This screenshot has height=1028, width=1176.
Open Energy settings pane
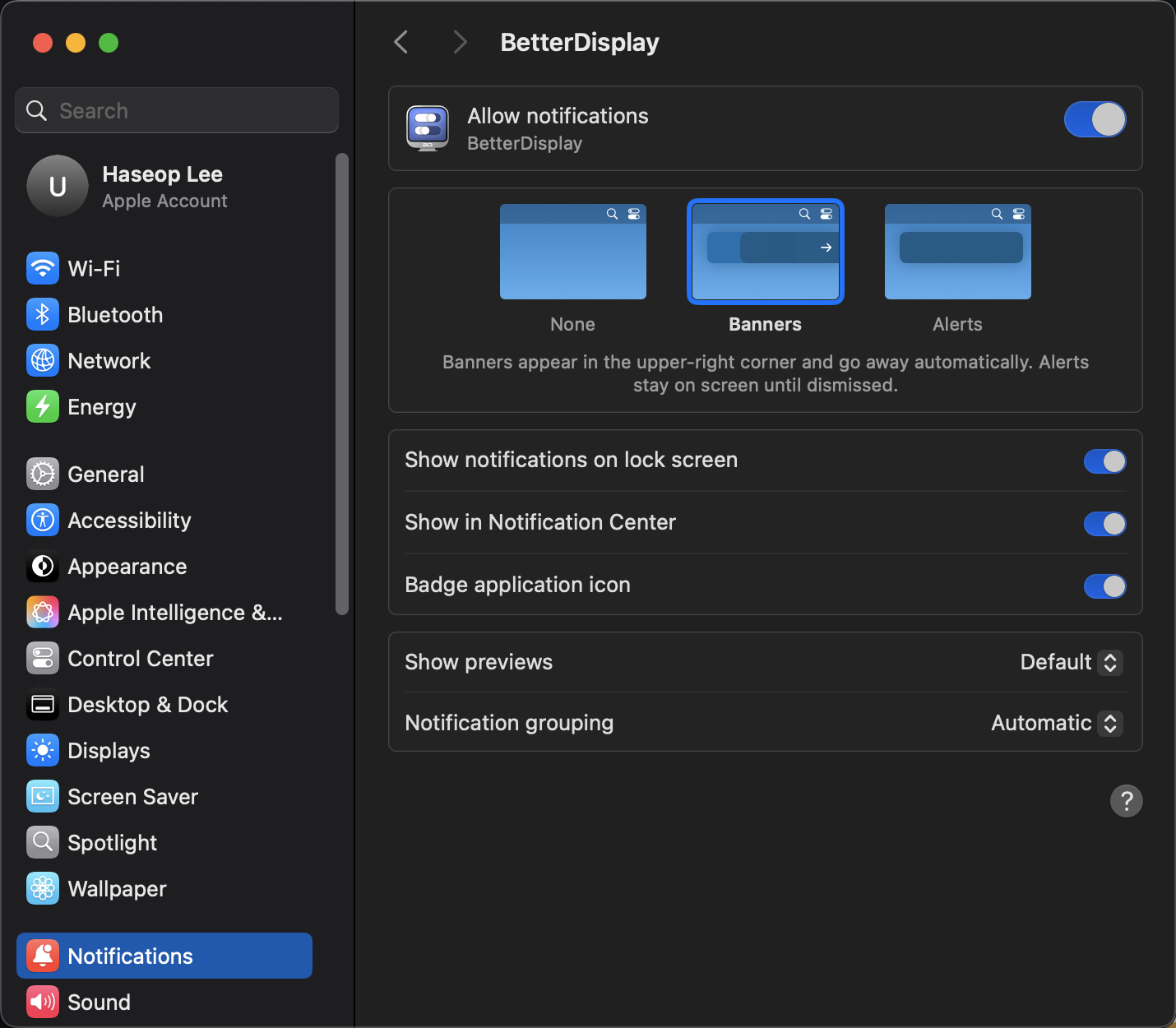coord(164,406)
